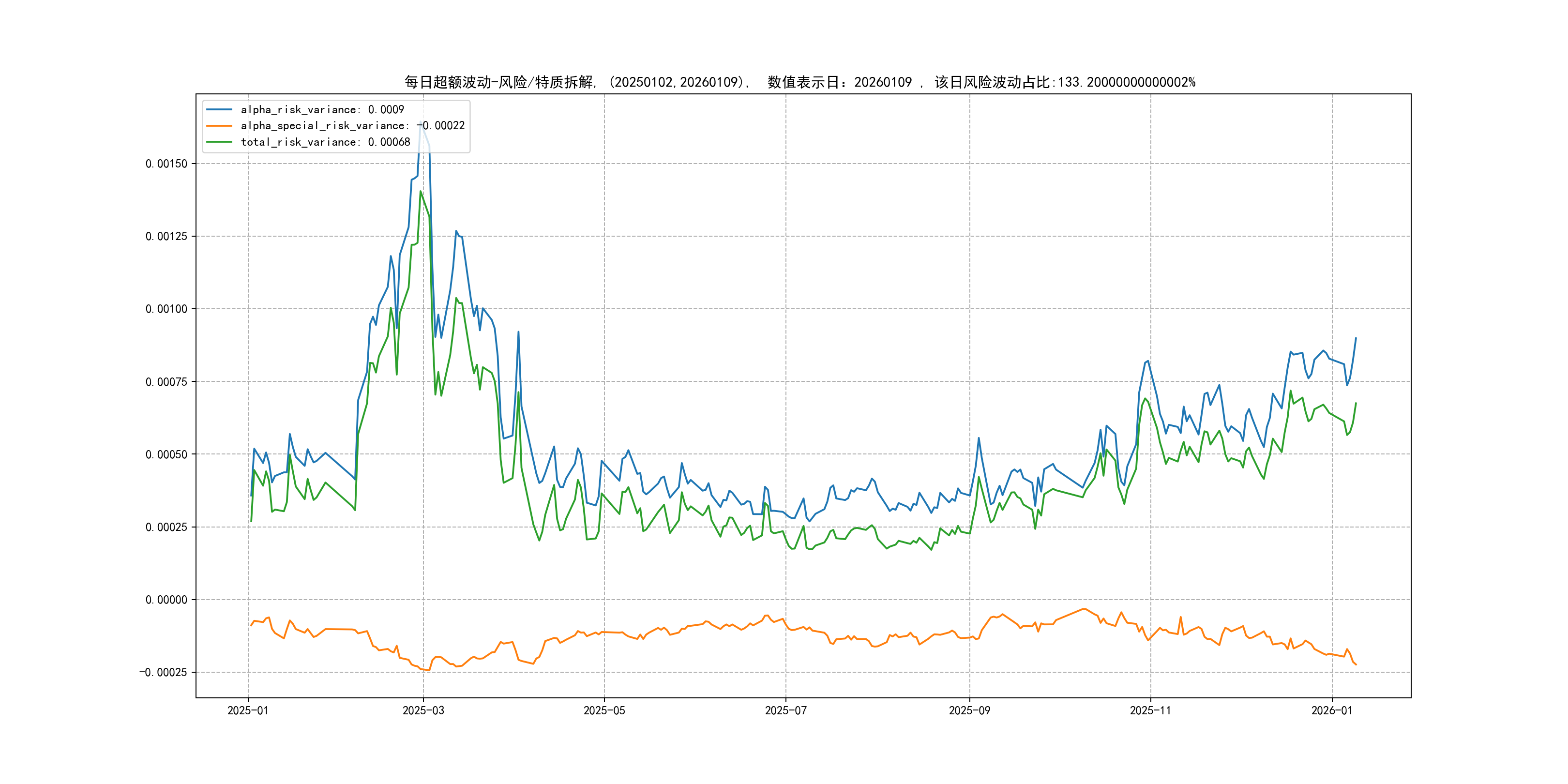Click the 2025-07 x-axis tick label
The image size is (1568, 784).
(x=785, y=710)
